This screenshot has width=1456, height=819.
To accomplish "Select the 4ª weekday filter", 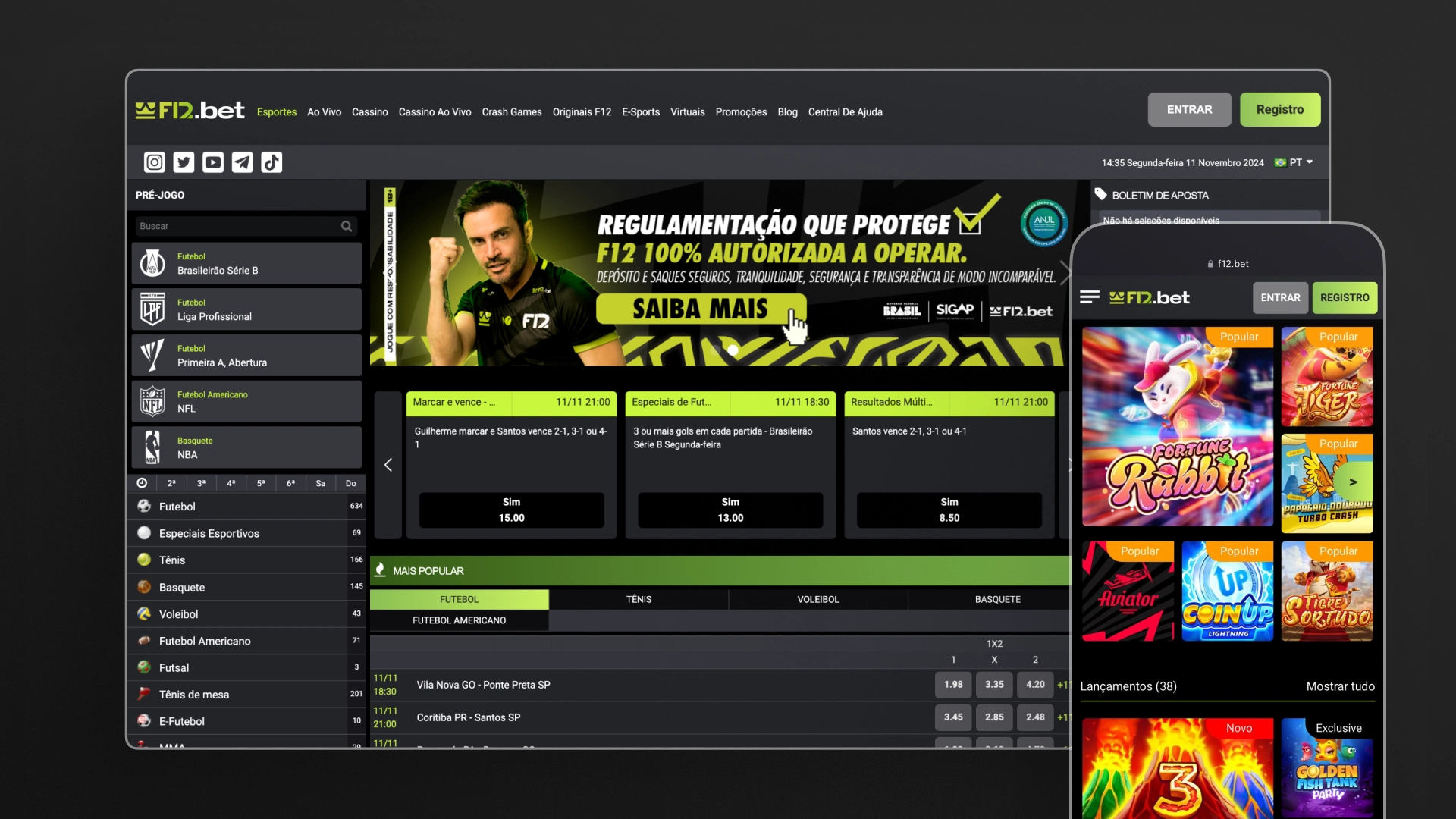I will click(231, 483).
